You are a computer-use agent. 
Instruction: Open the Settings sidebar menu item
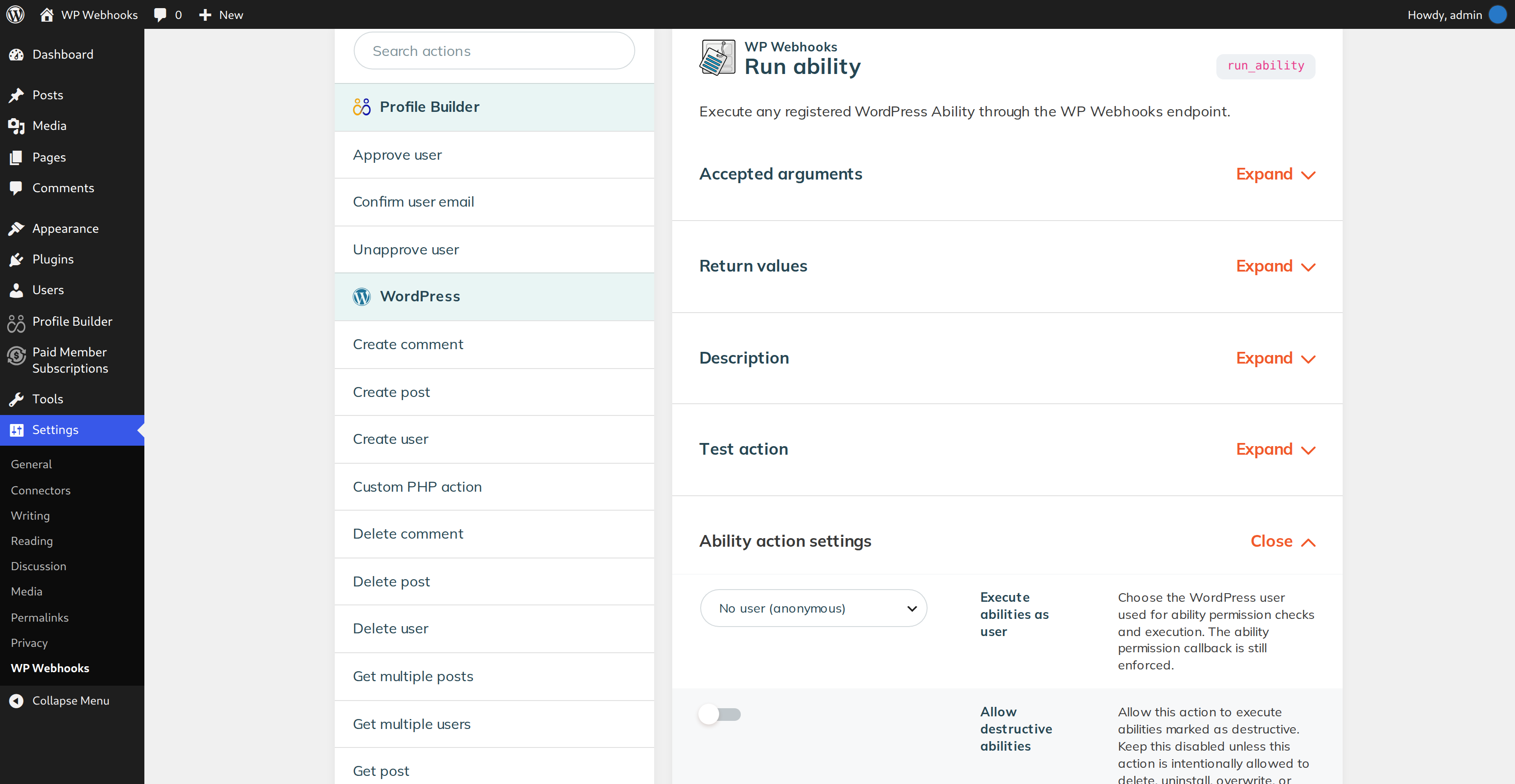(x=72, y=430)
